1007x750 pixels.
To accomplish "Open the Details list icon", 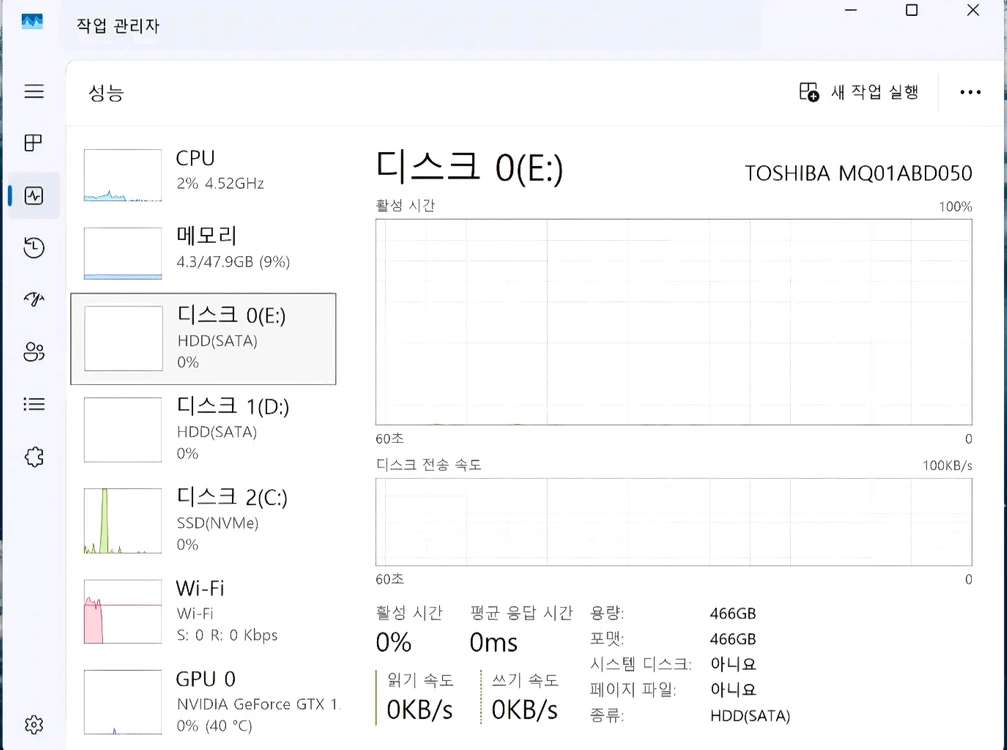I will point(34,404).
